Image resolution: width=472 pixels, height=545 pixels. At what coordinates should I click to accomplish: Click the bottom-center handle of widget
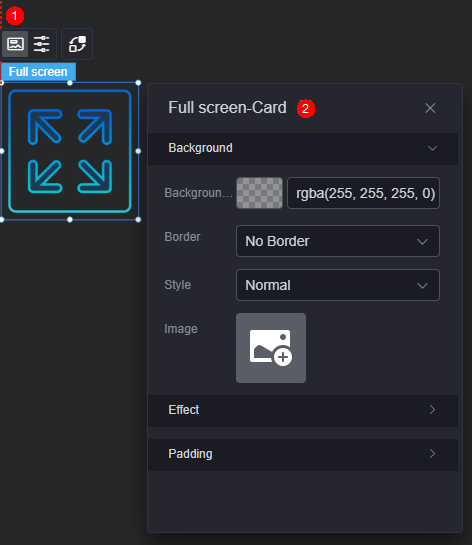(70, 220)
